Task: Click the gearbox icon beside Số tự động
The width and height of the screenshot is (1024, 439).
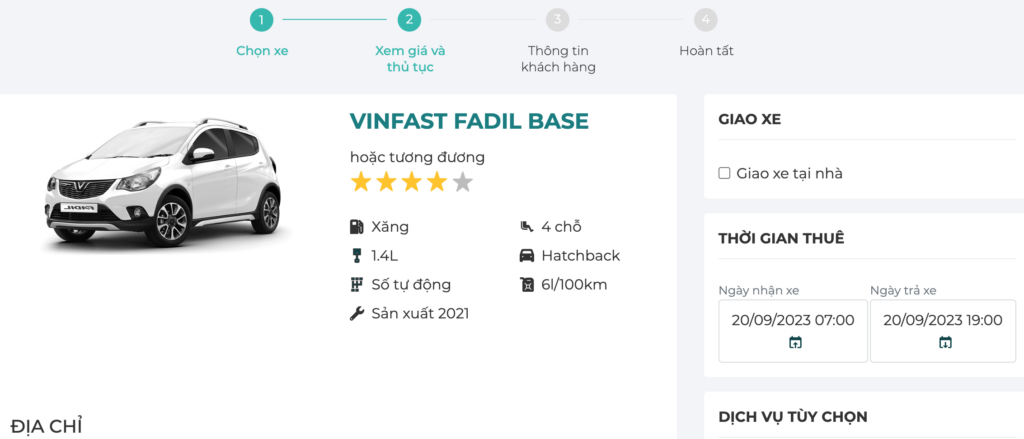Action: [356, 285]
